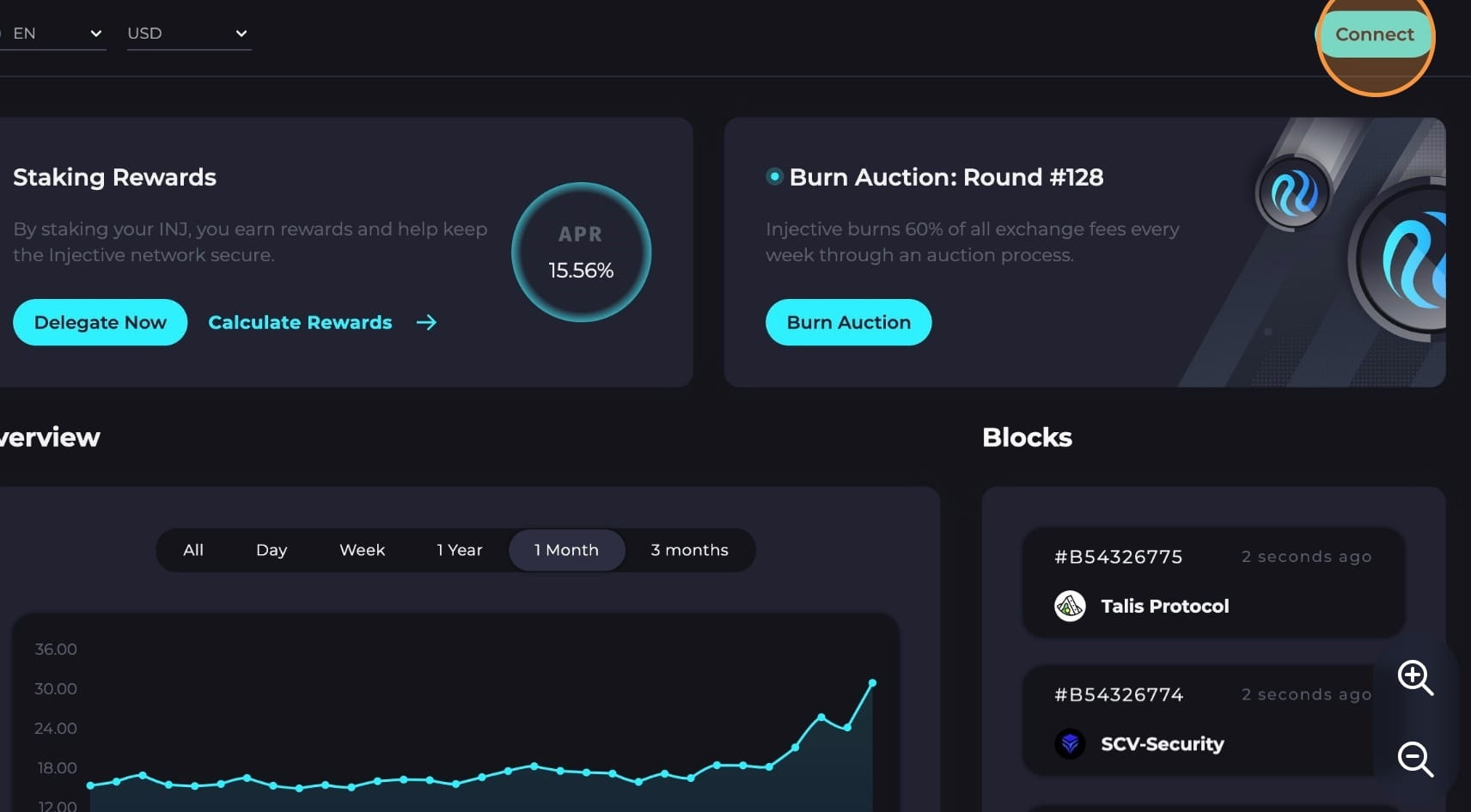Click the zoom in magnifier icon
The image size is (1471, 812).
tap(1414, 677)
